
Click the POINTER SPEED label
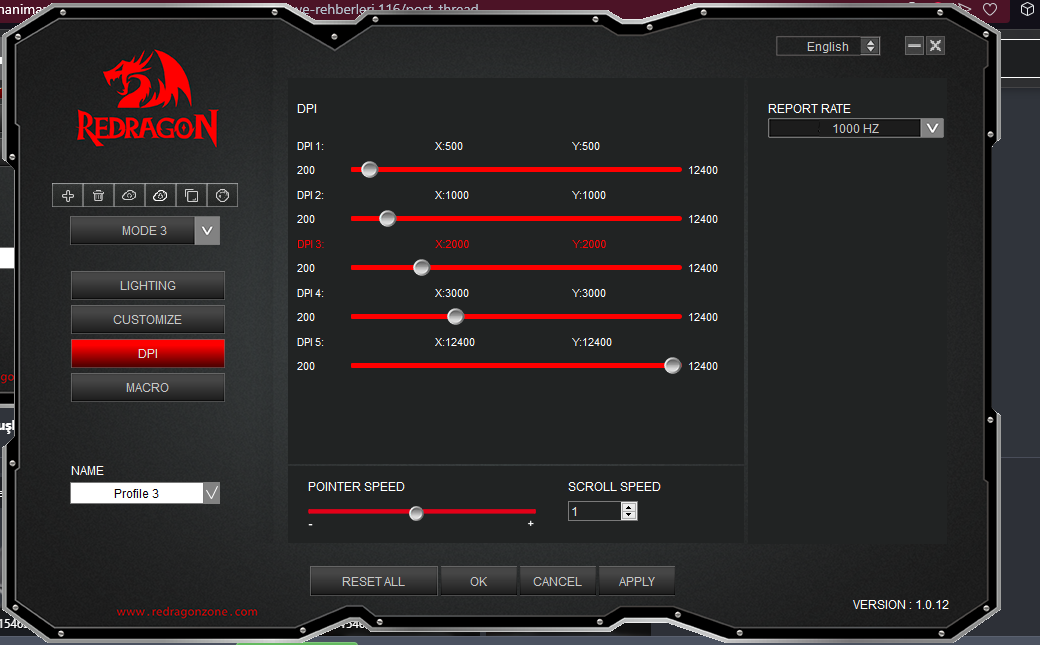(x=356, y=487)
